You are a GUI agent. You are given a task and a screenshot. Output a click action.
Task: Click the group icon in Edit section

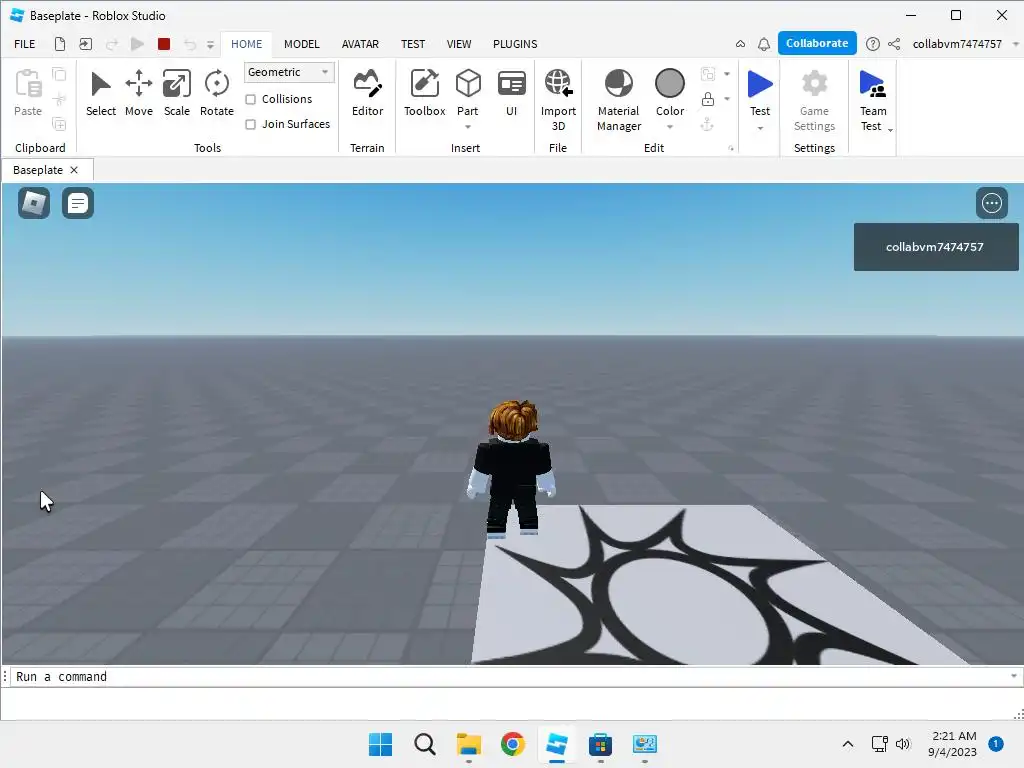tap(707, 74)
